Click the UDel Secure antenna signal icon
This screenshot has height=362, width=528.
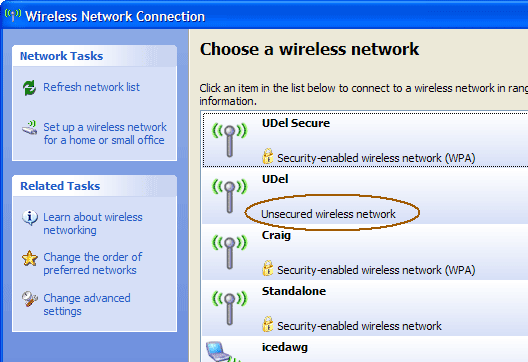pyautogui.click(x=230, y=140)
